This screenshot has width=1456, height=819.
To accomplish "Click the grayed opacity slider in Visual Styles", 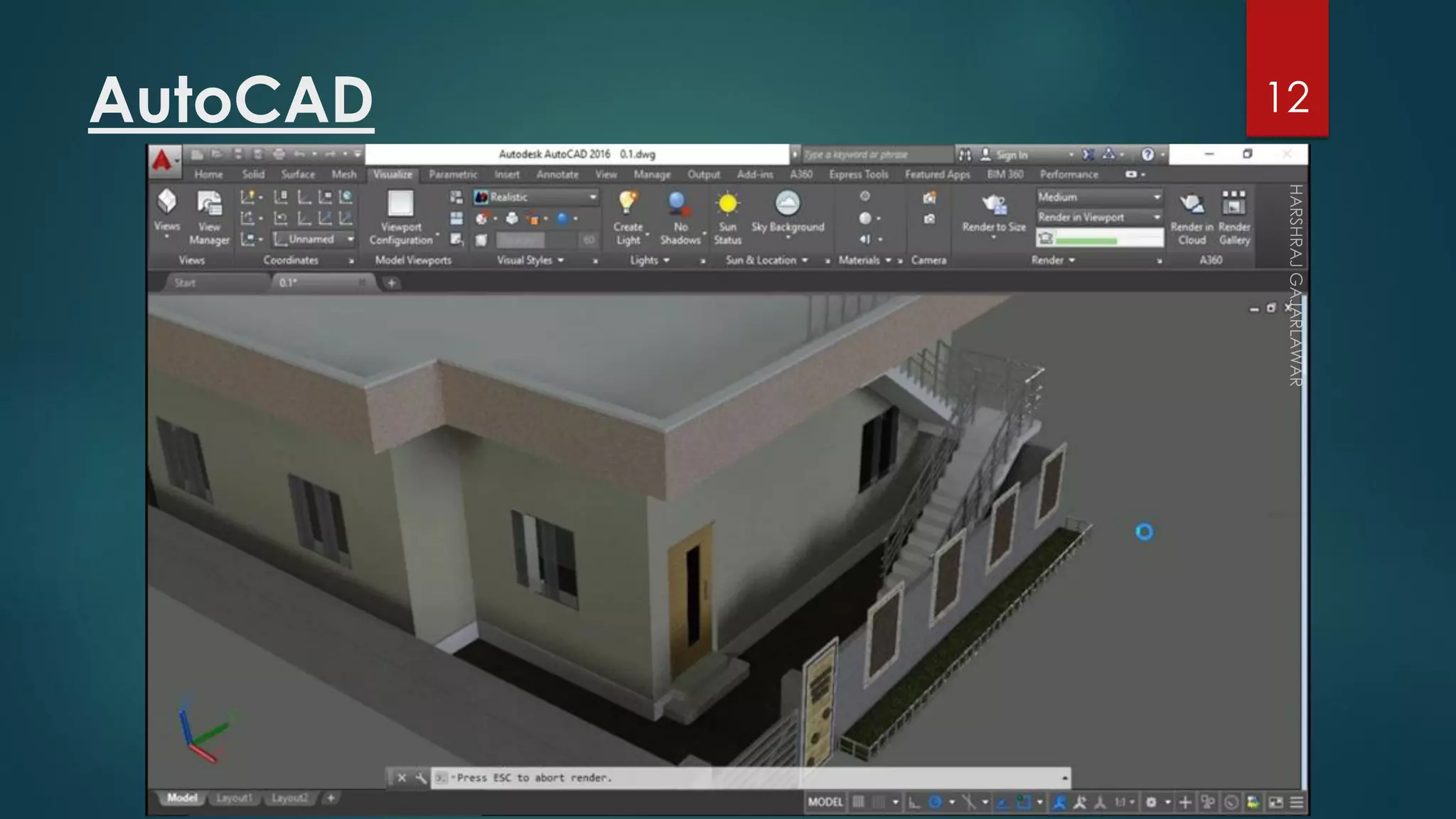I will [x=536, y=240].
